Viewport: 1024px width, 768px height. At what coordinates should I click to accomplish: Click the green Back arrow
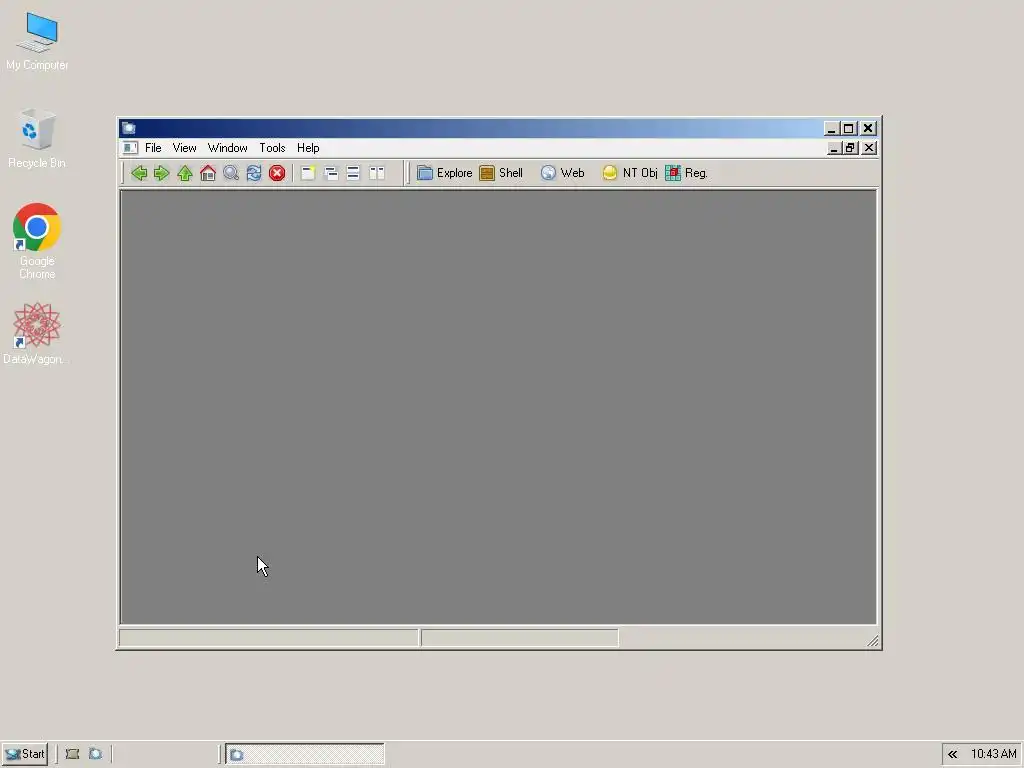tap(138, 173)
